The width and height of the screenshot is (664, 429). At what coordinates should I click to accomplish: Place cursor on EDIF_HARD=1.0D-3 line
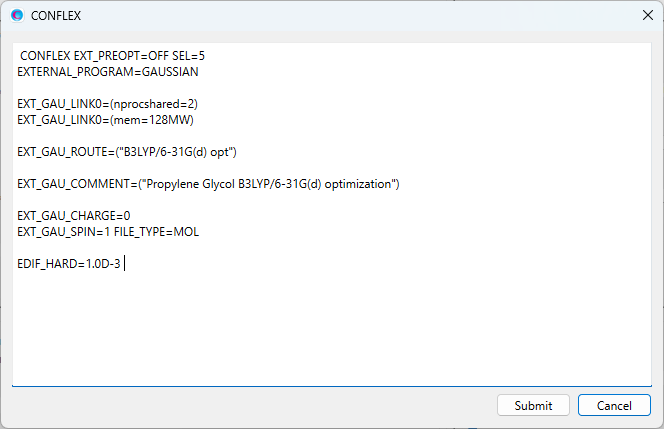pyautogui.click(x=68, y=263)
